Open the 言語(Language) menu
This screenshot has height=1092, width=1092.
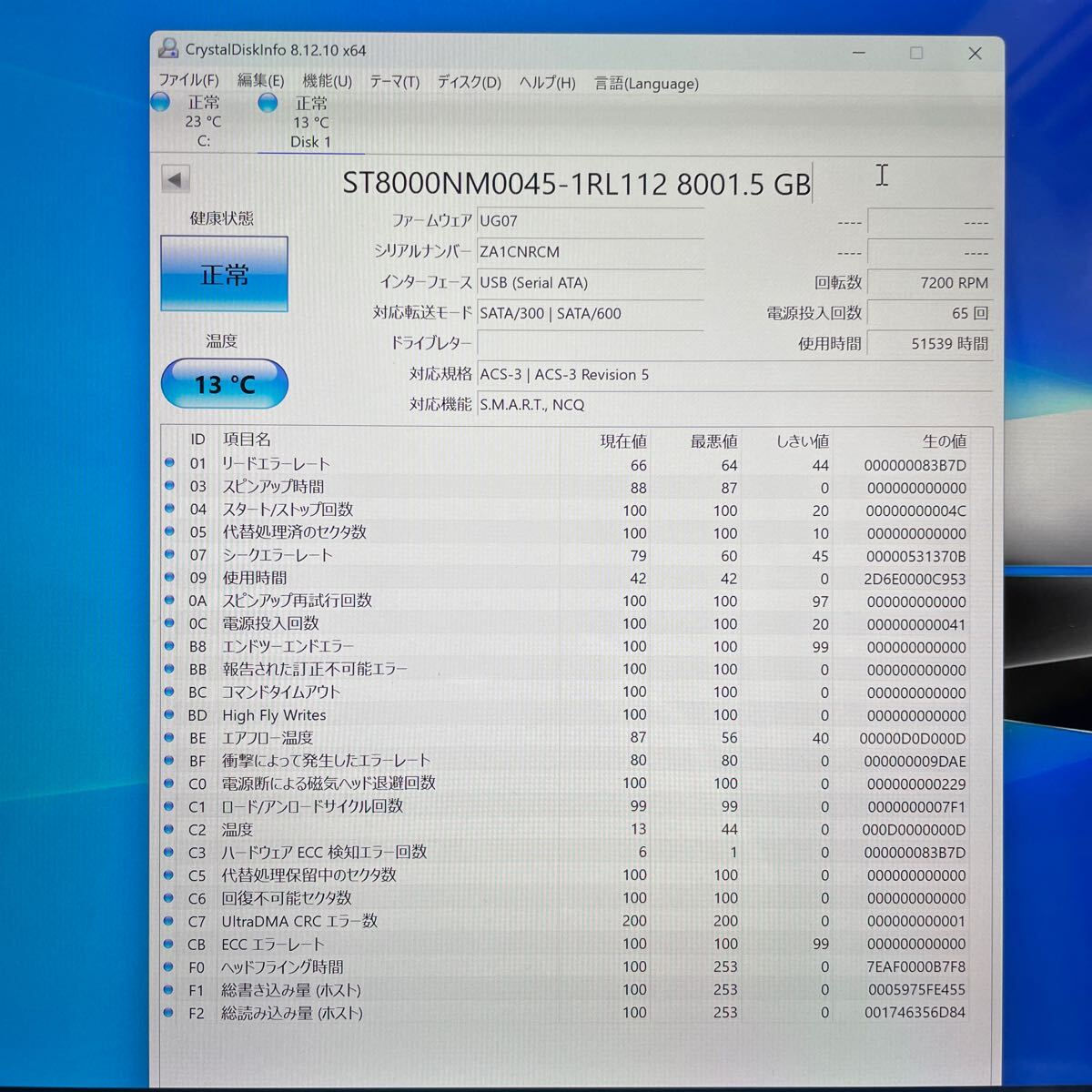click(x=646, y=84)
